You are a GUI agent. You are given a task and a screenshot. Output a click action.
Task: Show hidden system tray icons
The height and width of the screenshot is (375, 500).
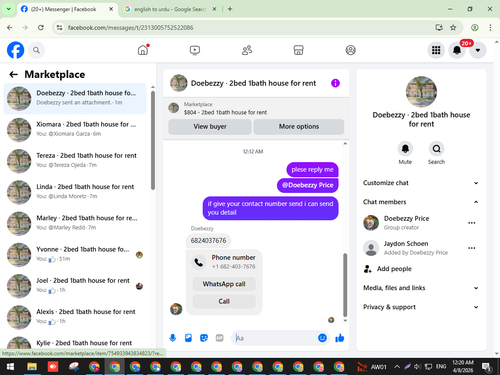(397, 367)
